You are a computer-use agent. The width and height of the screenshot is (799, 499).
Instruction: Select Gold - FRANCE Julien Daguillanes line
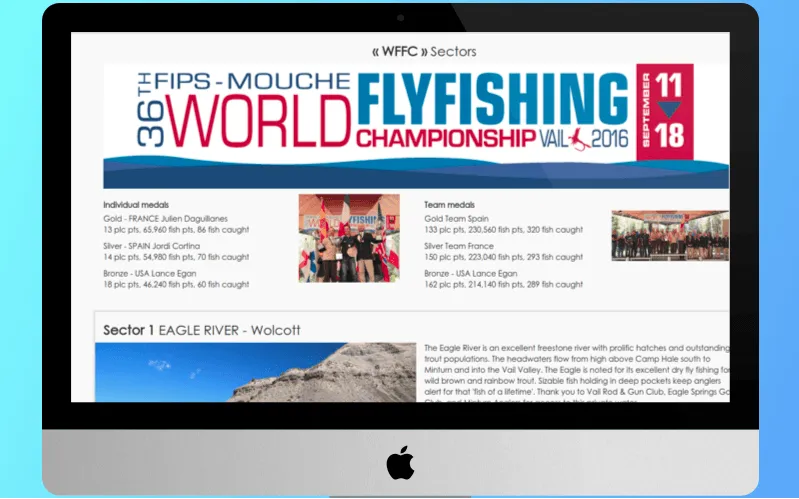[x=166, y=219]
